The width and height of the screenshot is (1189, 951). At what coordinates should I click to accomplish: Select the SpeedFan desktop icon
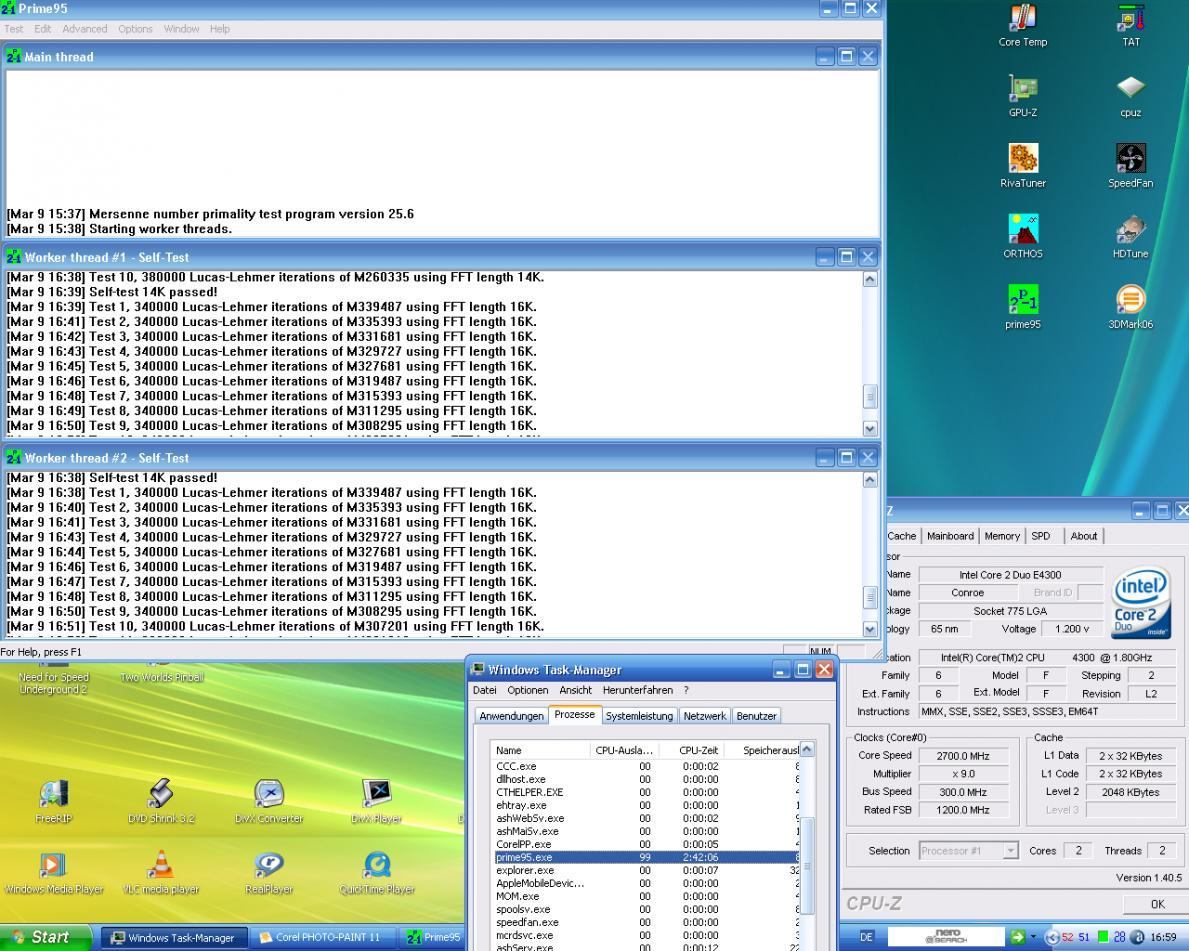[x=1131, y=166]
